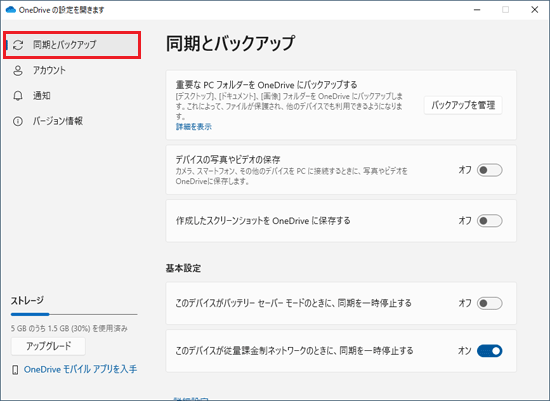Minimize the OneDrive settings window
This screenshot has width=550, height=401.
click(477, 10)
